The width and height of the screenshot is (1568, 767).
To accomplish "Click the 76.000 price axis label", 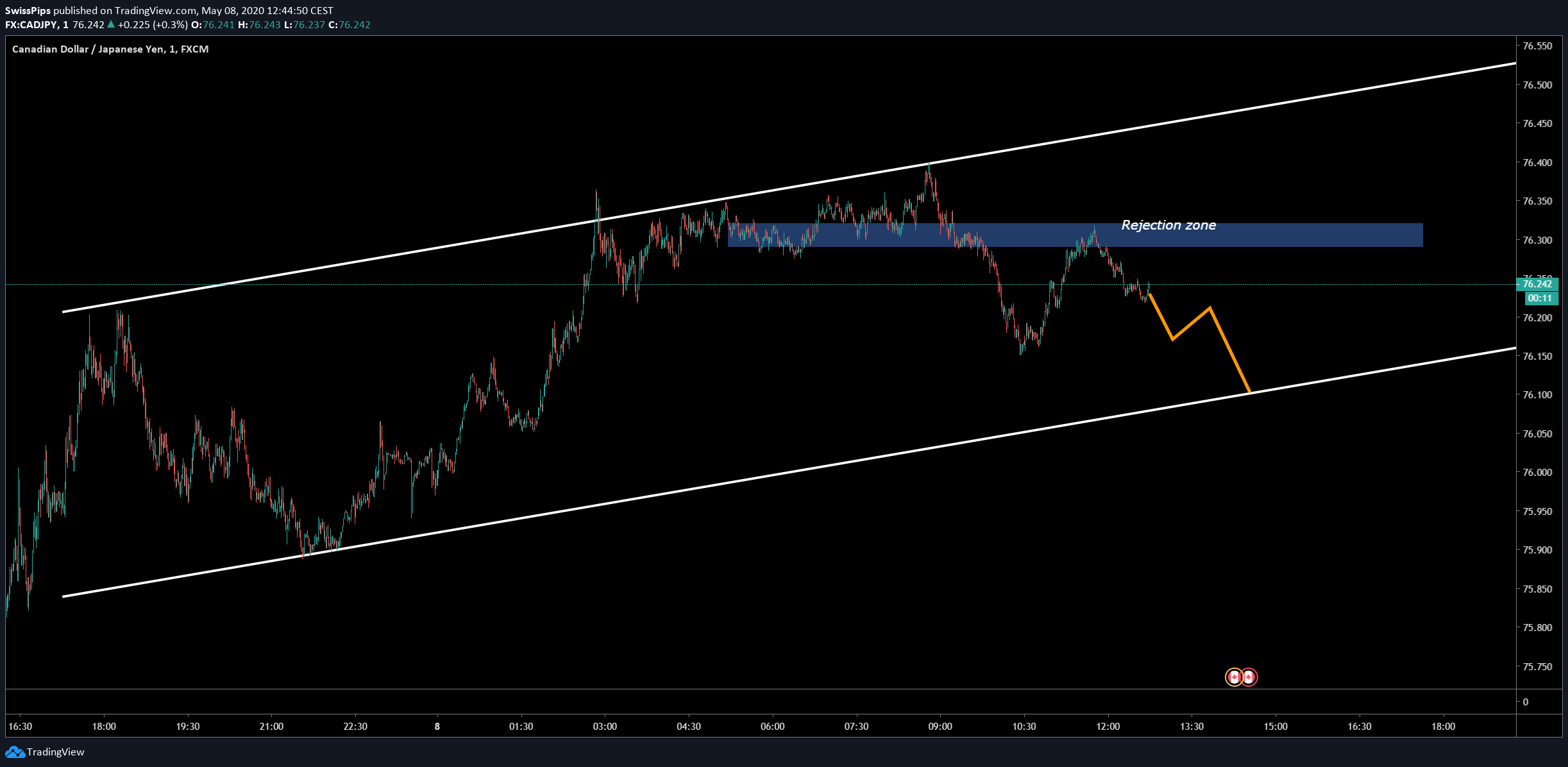I will [x=1537, y=473].
